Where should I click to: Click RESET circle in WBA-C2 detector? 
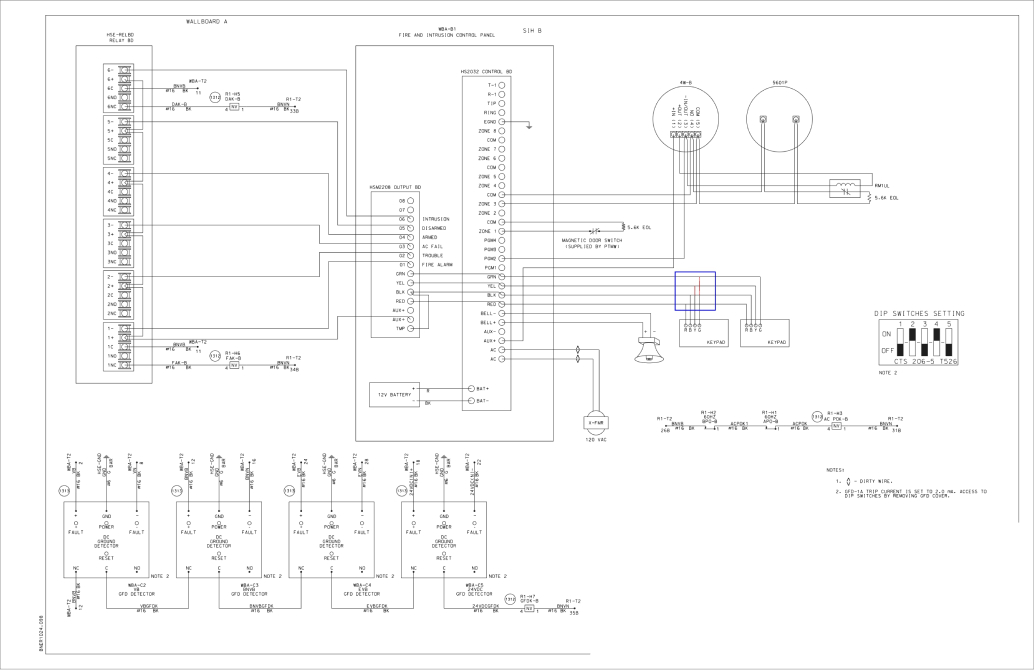point(106,553)
